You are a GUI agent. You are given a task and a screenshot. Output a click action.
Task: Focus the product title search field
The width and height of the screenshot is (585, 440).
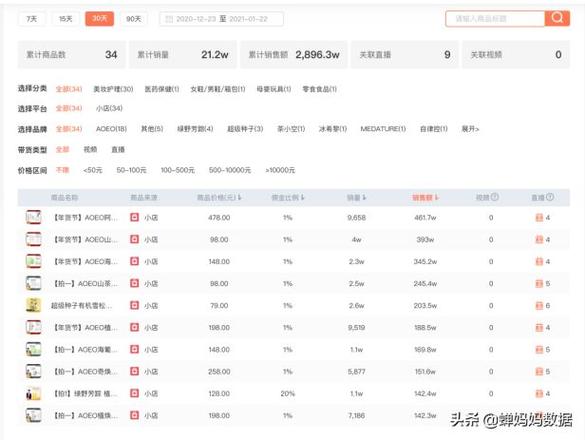pyautogui.click(x=495, y=18)
